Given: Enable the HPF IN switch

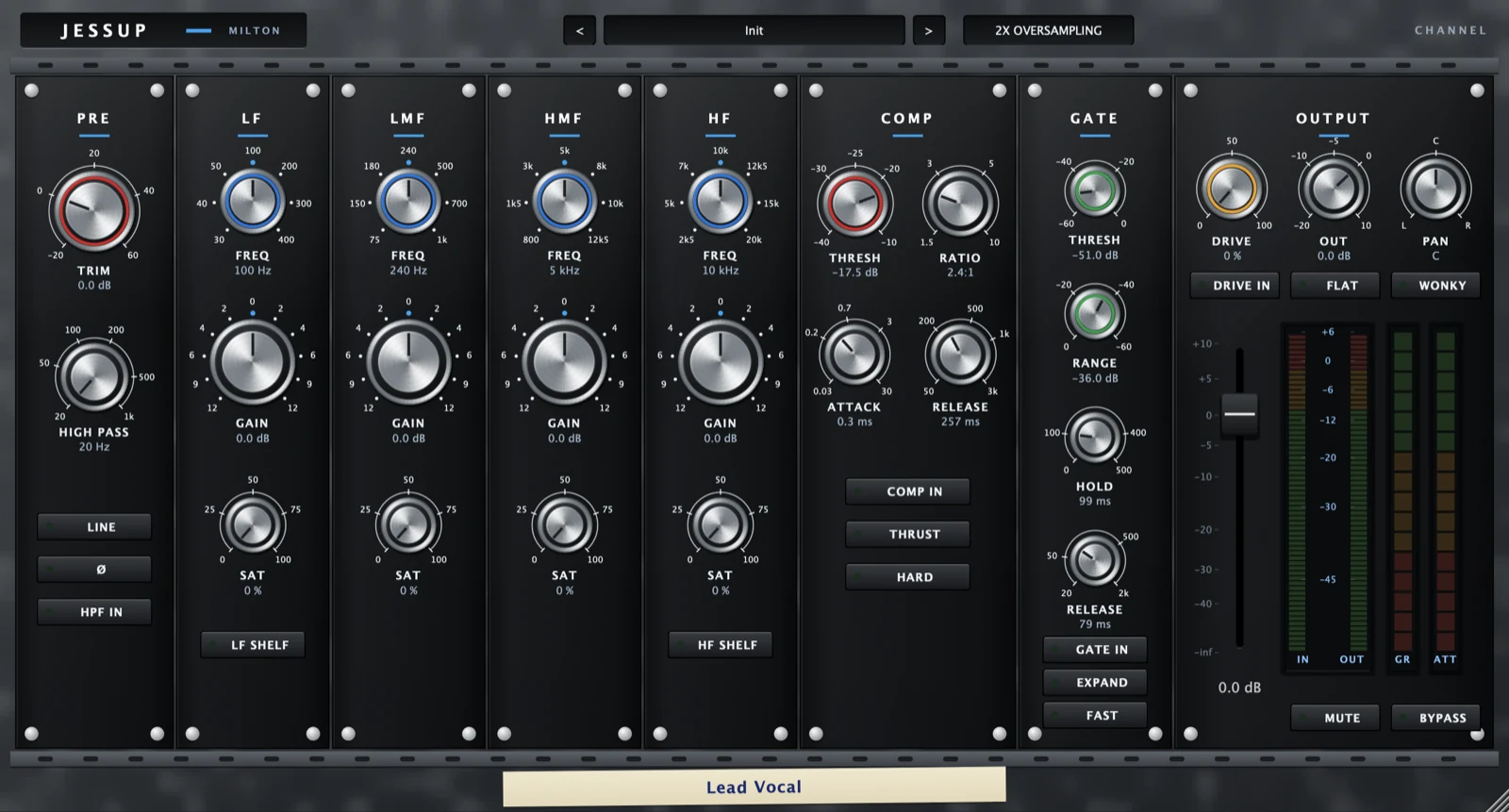Looking at the screenshot, I should (94, 612).
